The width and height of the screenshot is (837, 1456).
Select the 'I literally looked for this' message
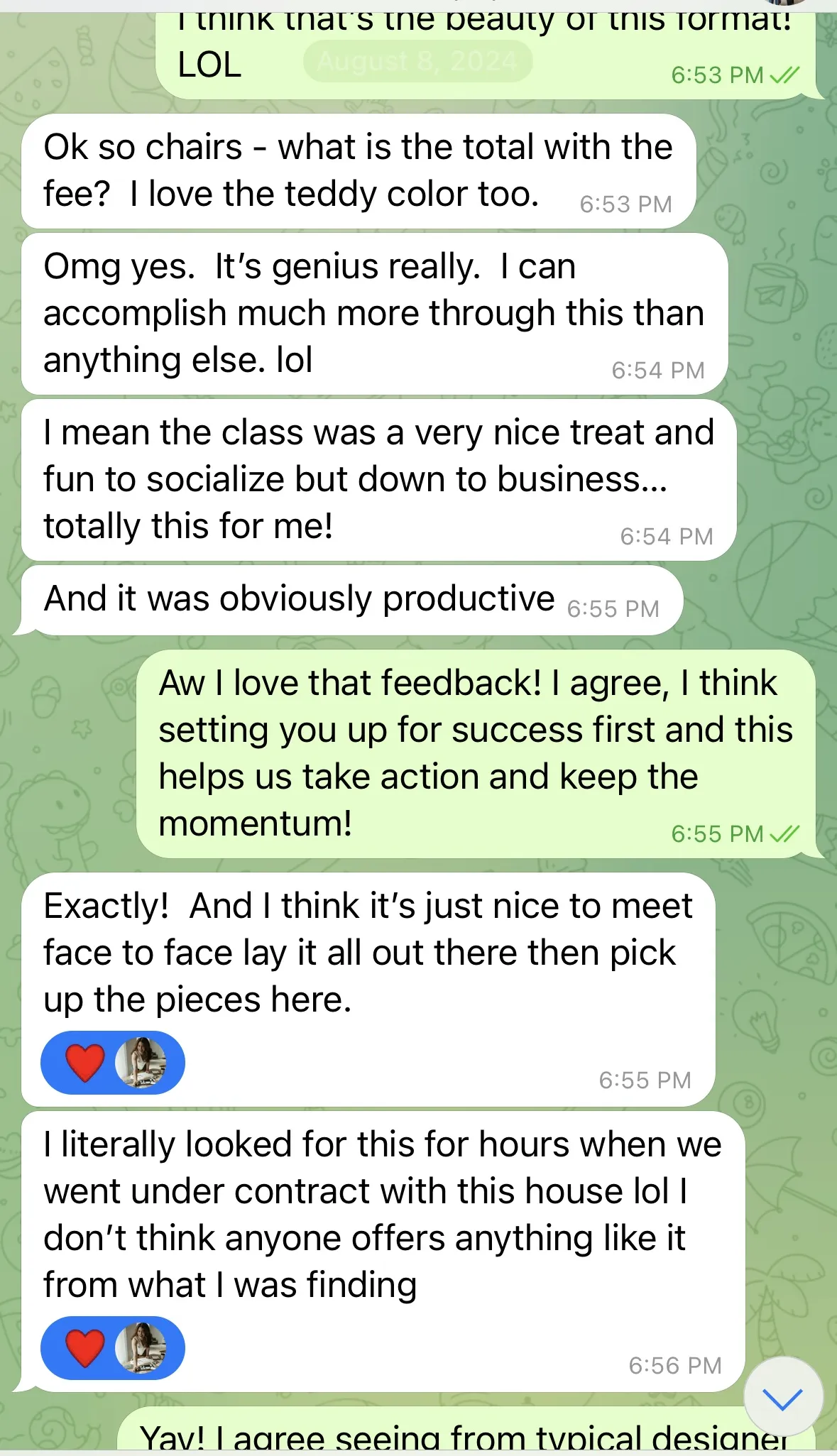[383, 1252]
